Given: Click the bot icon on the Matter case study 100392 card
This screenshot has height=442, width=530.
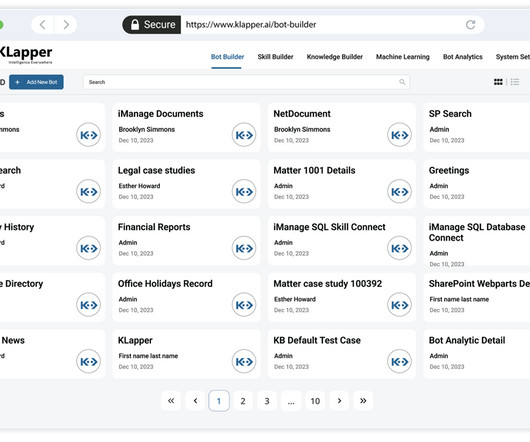Looking at the screenshot, I should click(399, 305).
